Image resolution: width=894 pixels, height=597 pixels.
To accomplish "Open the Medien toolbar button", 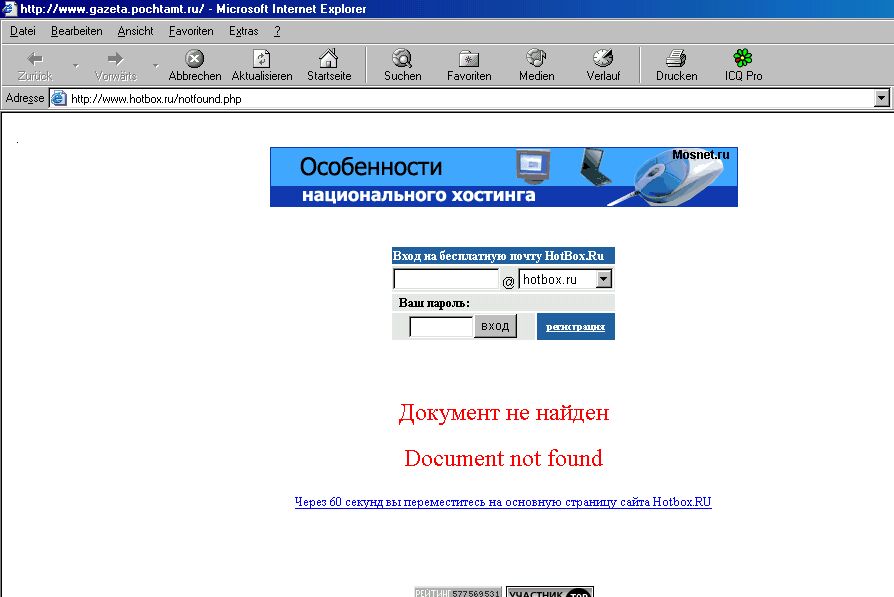I will click(537, 66).
